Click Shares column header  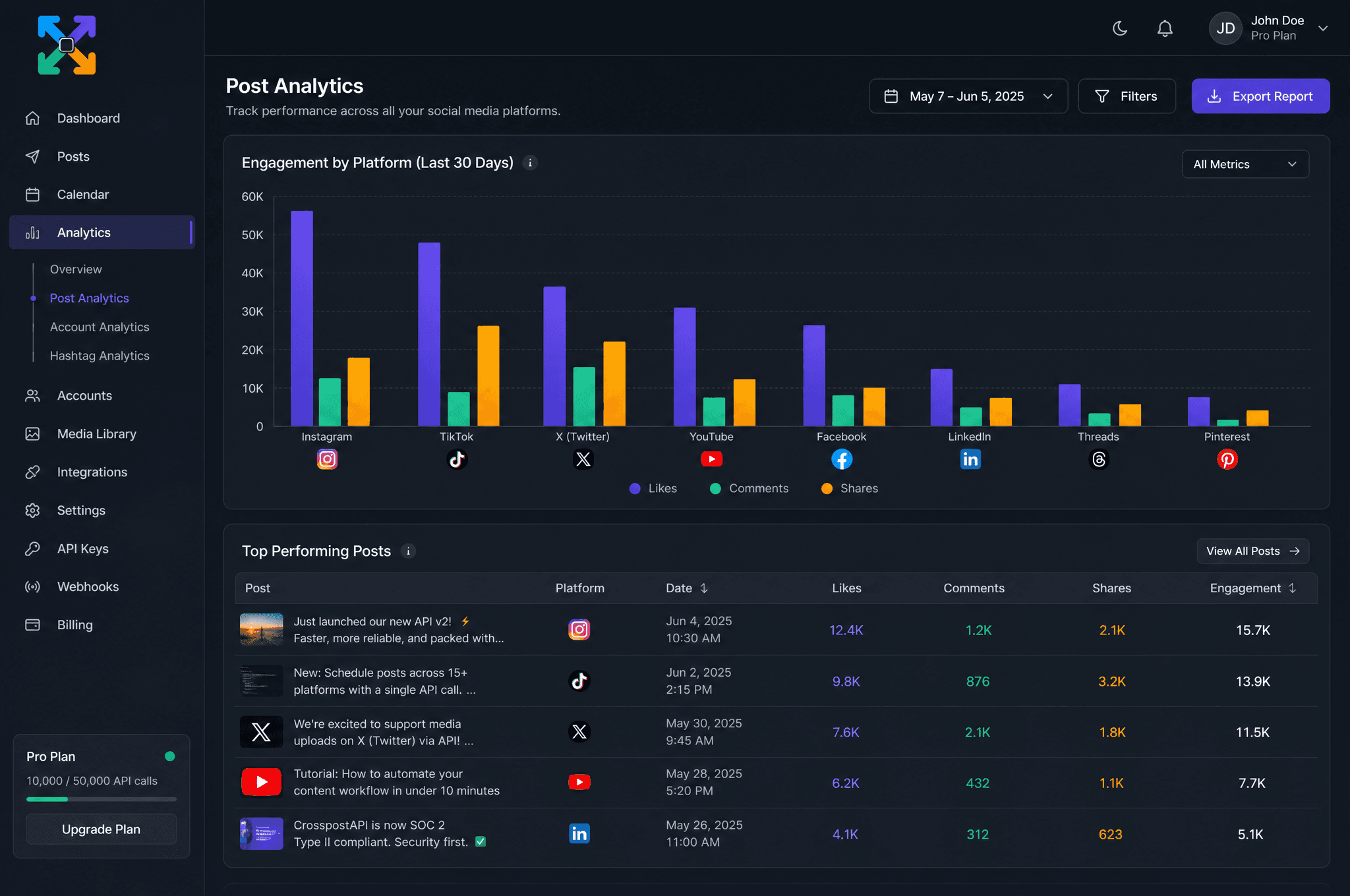pyautogui.click(x=1111, y=588)
